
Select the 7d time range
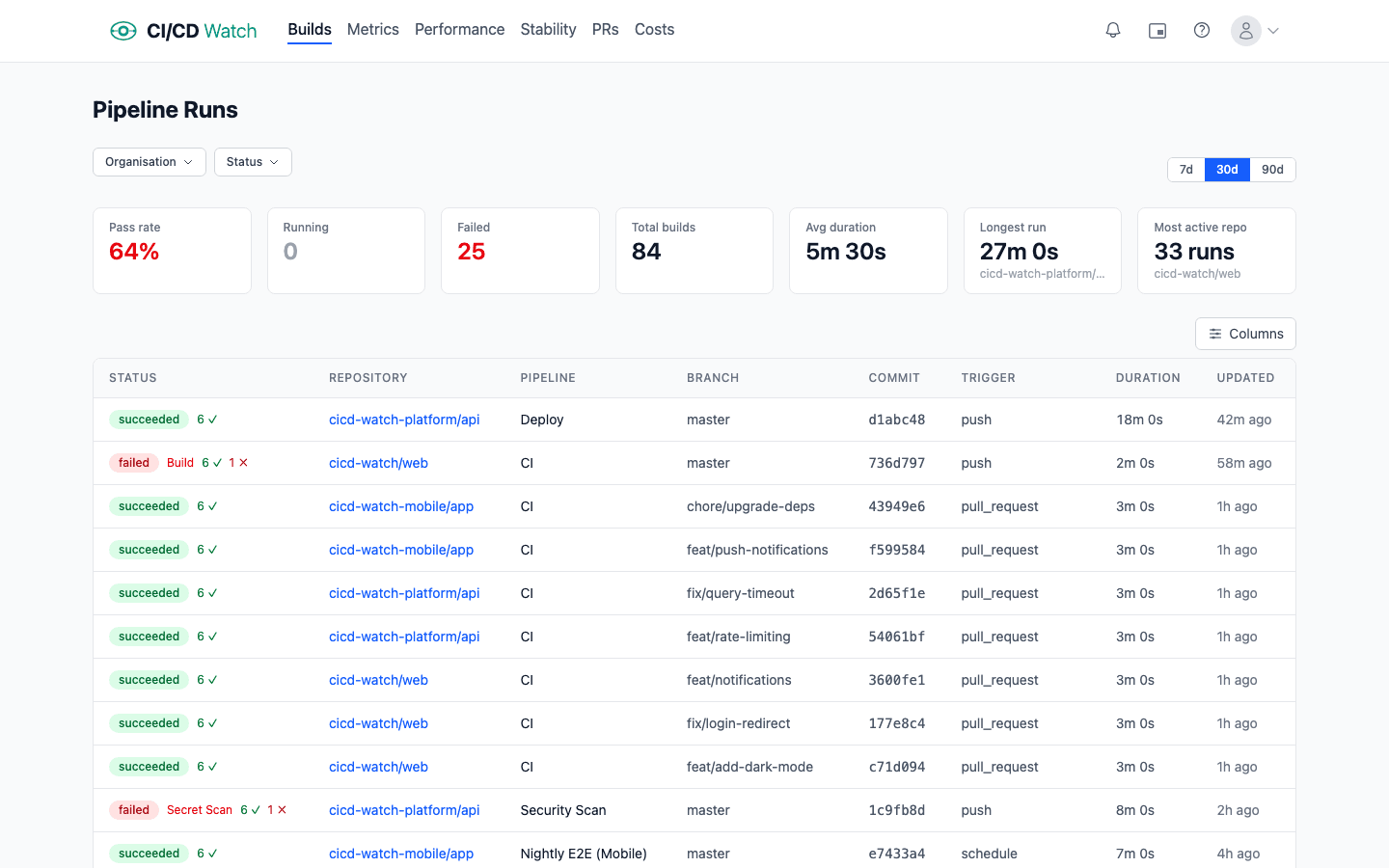tap(1185, 169)
